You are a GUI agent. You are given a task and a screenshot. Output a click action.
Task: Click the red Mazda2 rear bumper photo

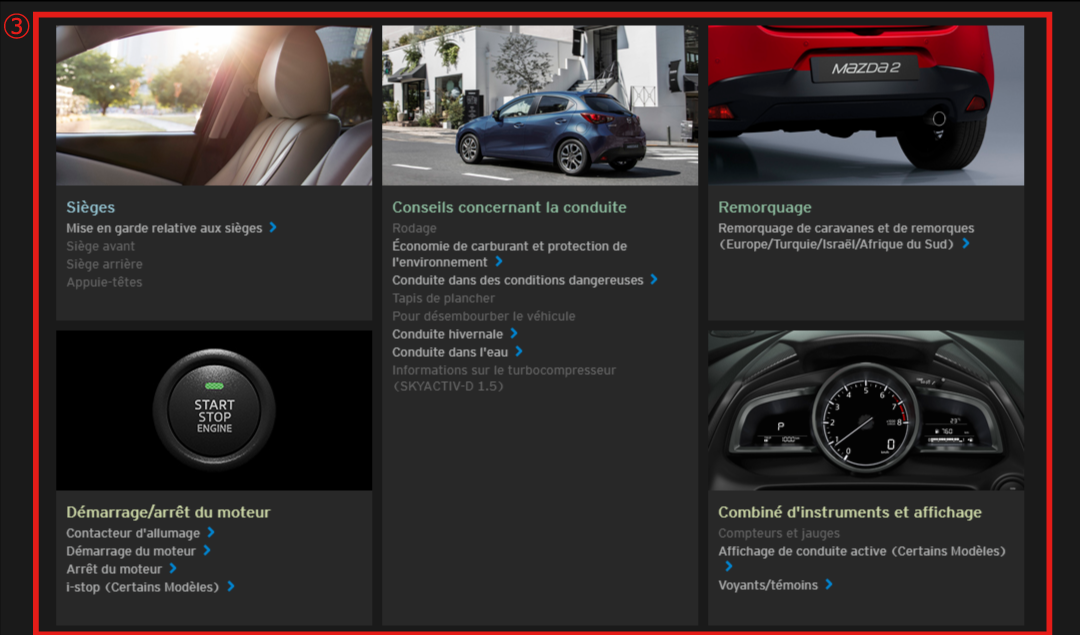(866, 105)
